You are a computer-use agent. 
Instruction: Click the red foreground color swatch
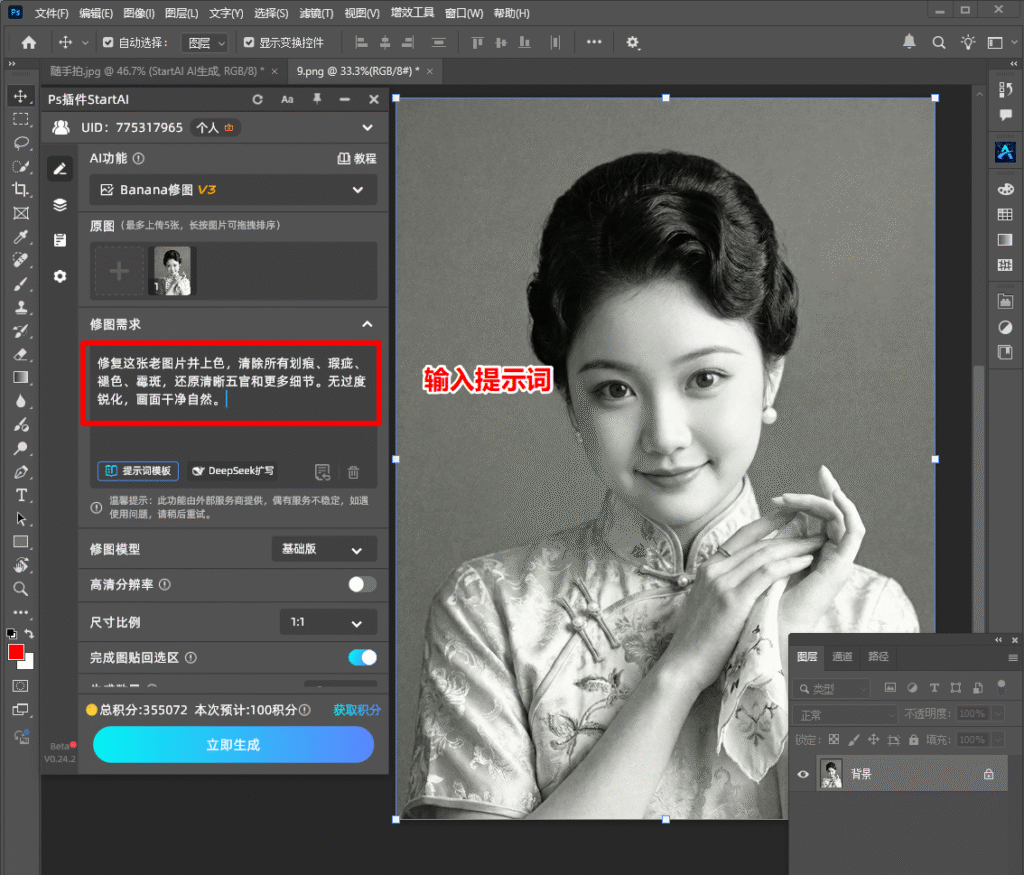16,652
